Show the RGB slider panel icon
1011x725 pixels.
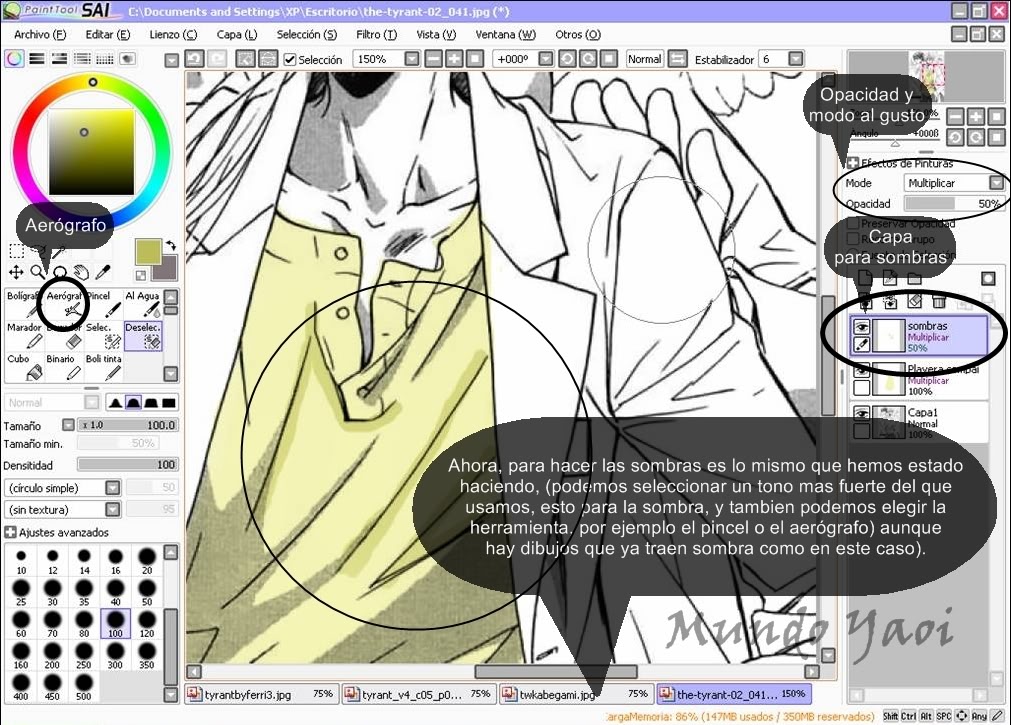point(37,59)
